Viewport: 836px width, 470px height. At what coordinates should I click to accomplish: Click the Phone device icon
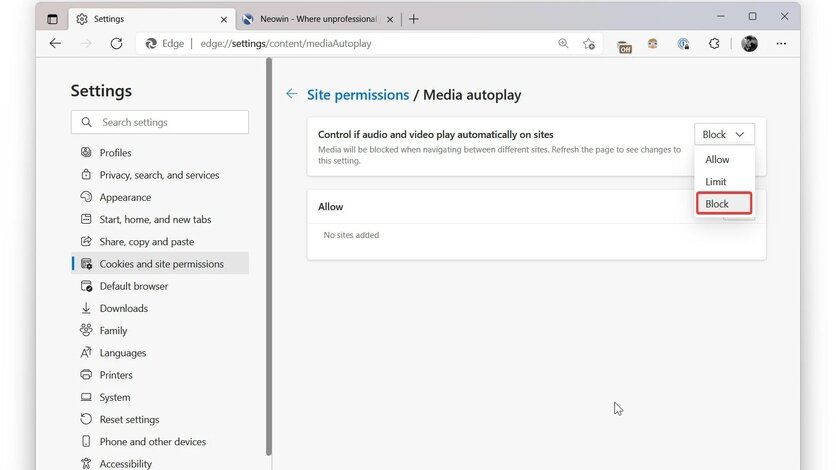[x=86, y=441]
